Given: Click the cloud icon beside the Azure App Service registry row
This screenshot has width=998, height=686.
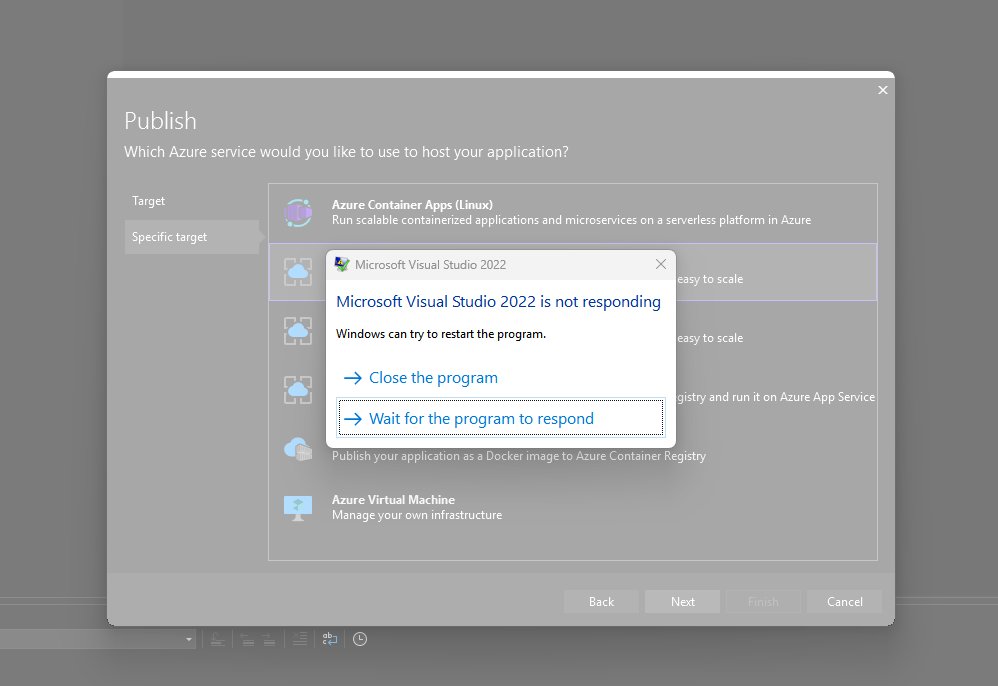Looking at the screenshot, I should point(298,390).
